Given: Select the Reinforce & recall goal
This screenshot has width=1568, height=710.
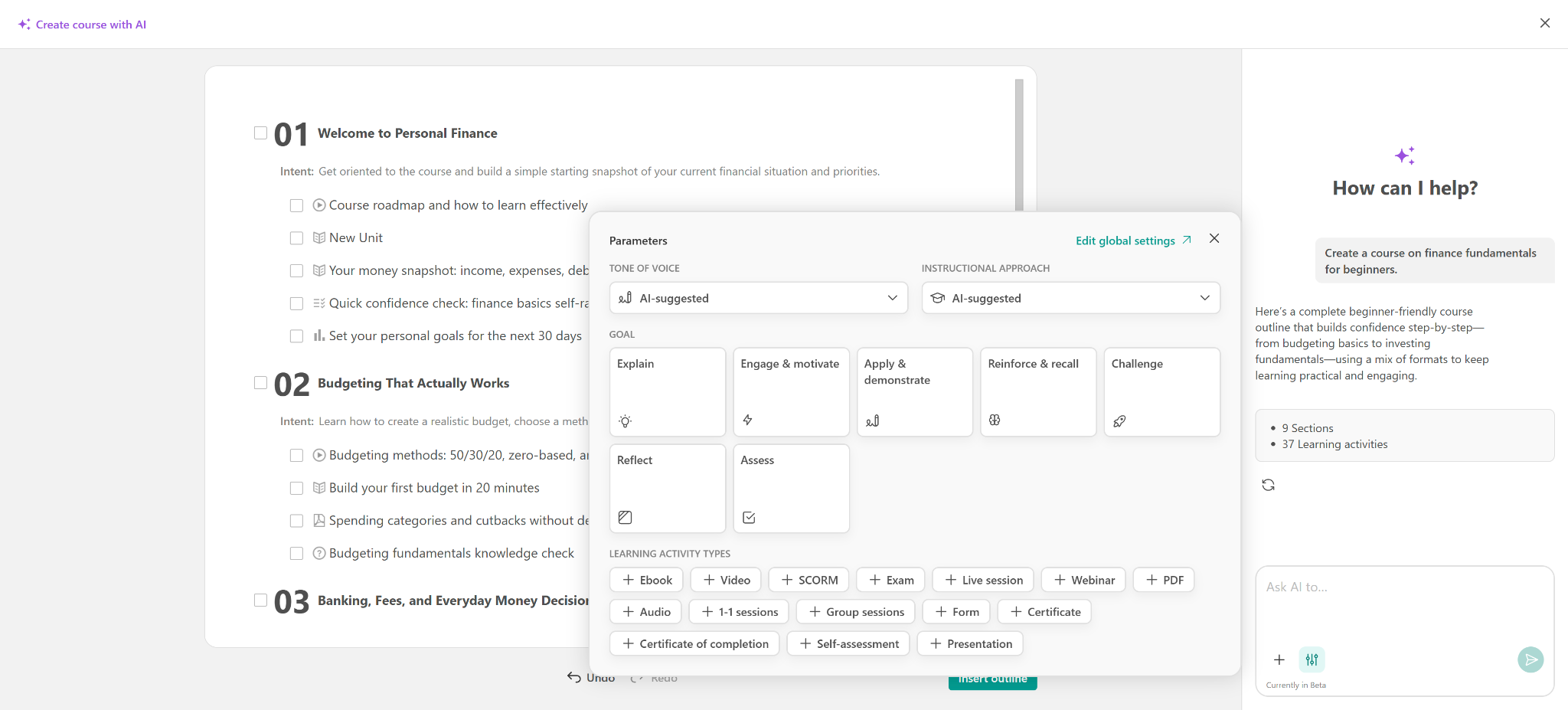Looking at the screenshot, I should (x=1038, y=392).
